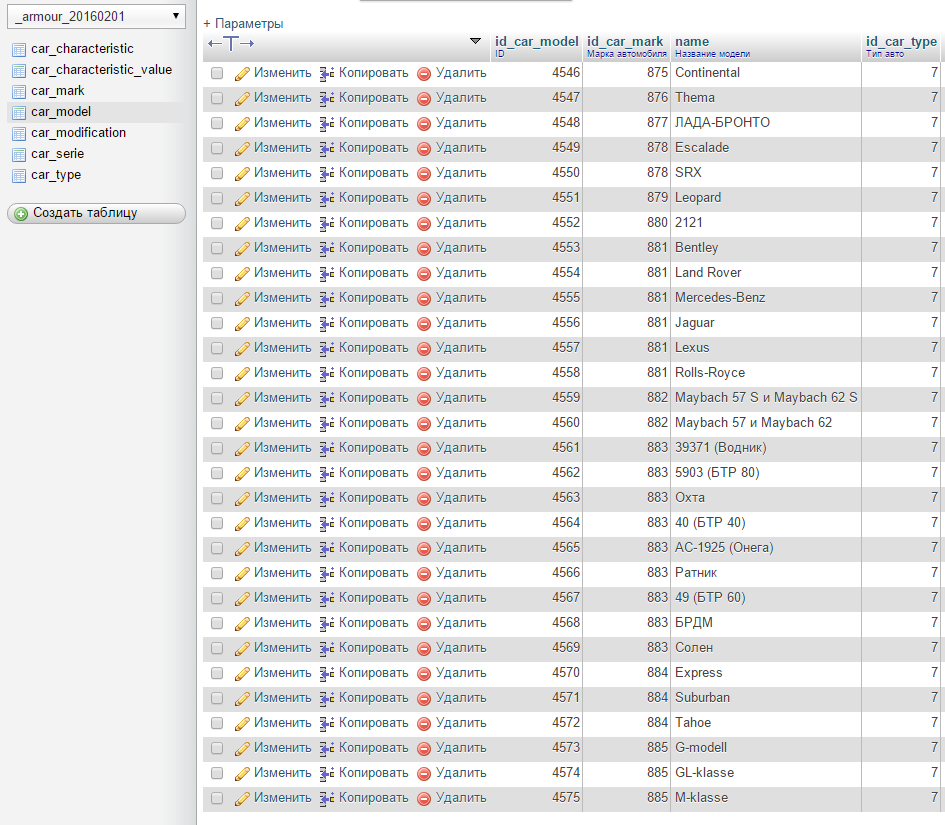Click the id cell '4575'
Image resolution: width=945 pixels, height=825 pixels.
point(566,798)
